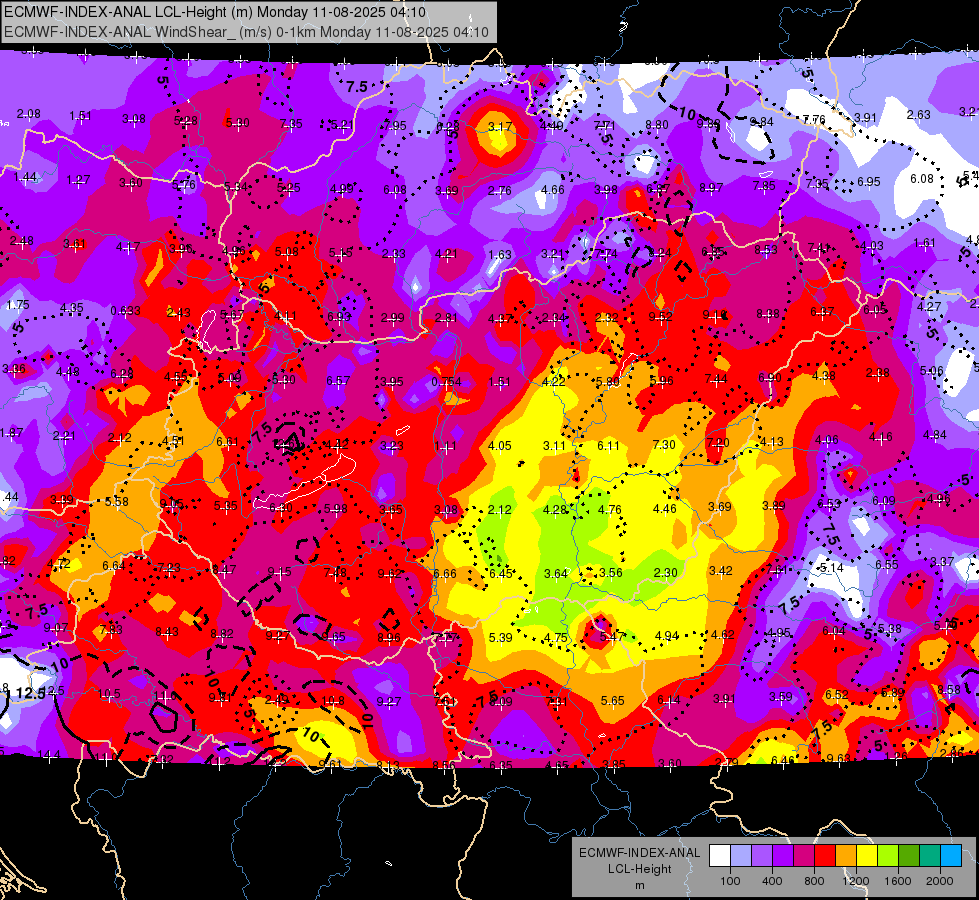This screenshot has height=900, width=979.
Task: Click the 4.46 grid point value
Action: tap(664, 508)
